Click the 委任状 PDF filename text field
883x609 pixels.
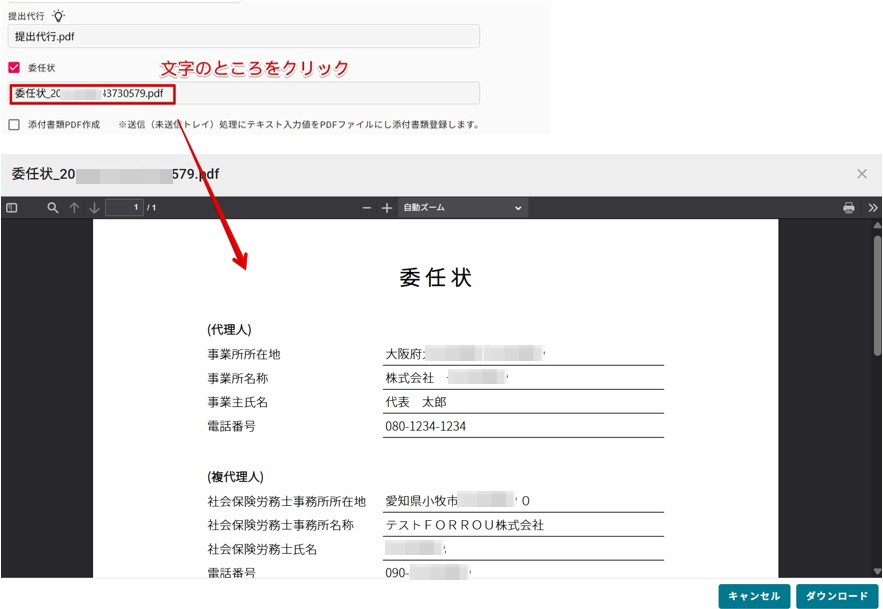[244, 93]
